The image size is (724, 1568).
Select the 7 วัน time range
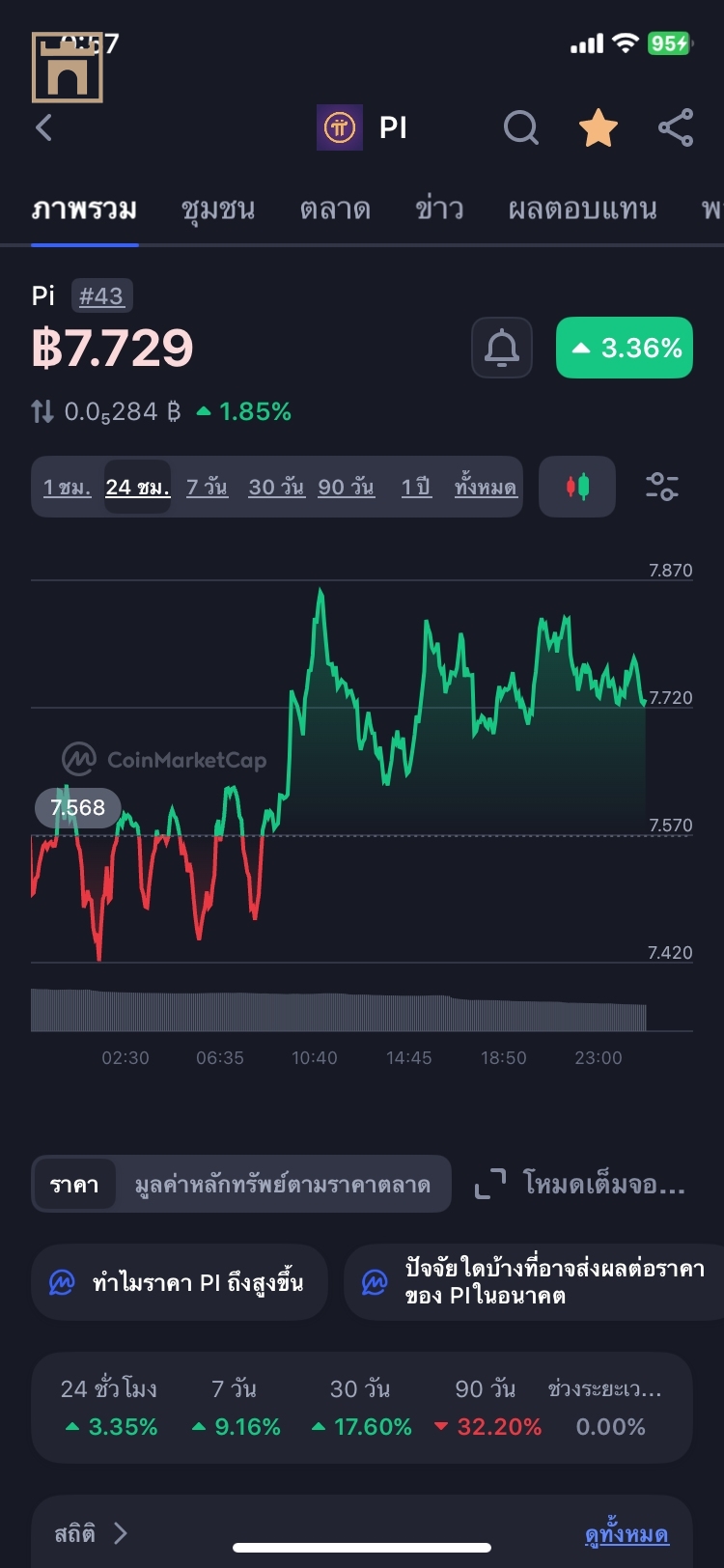[207, 487]
